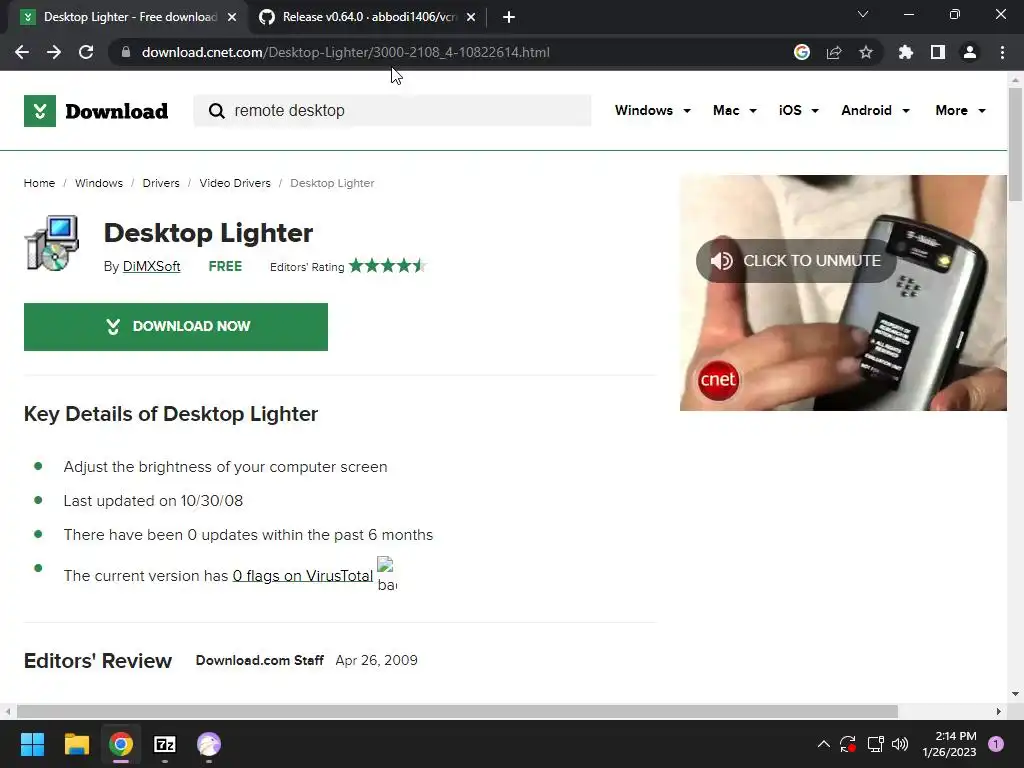Image resolution: width=1024 pixels, height=768 pixels.
Task: Open Chrome extensions puzzle icon
Action: [906, 52]
